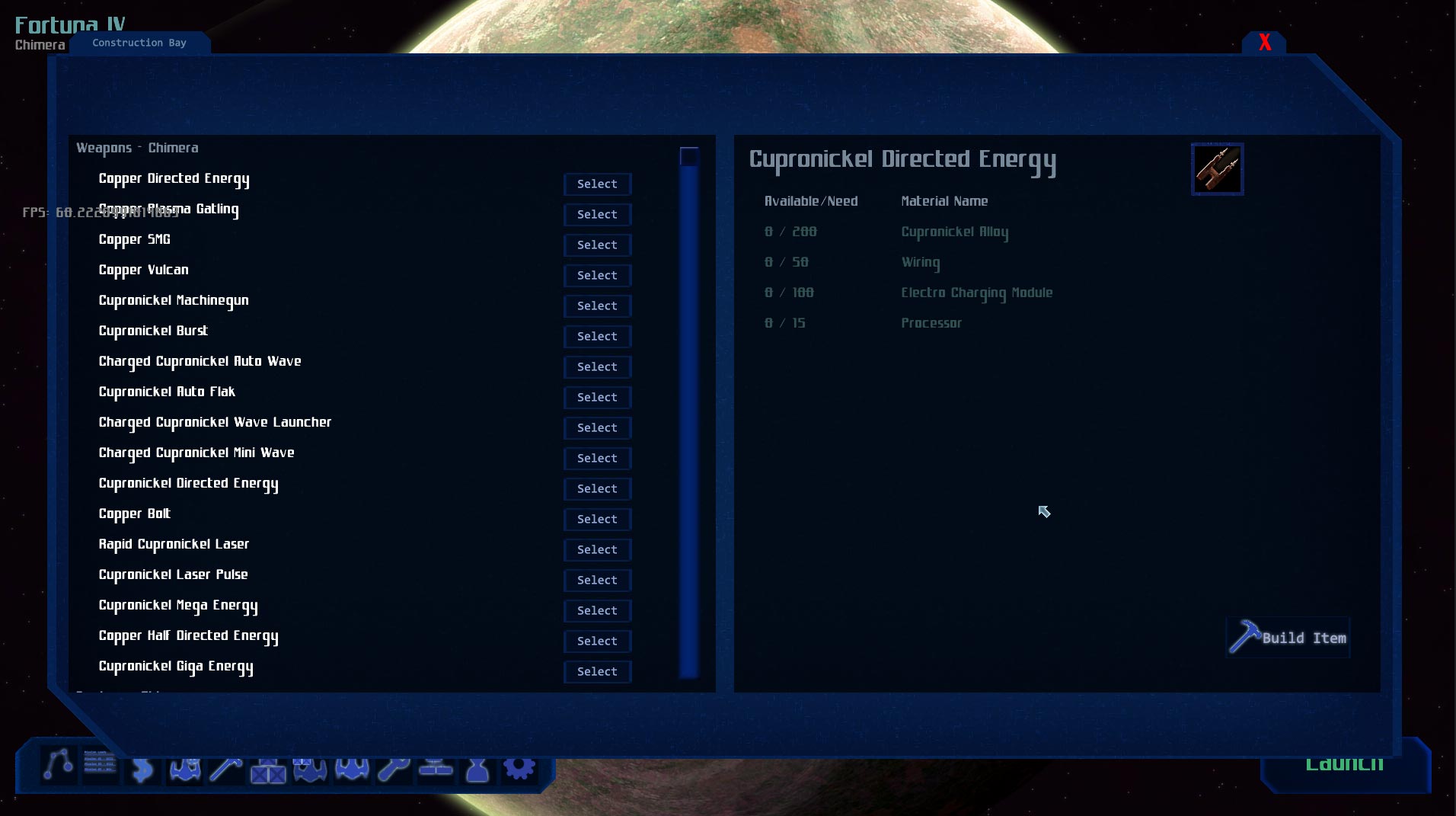Select the Copper Plasma Gatling weapon

(x=597, y=215)
